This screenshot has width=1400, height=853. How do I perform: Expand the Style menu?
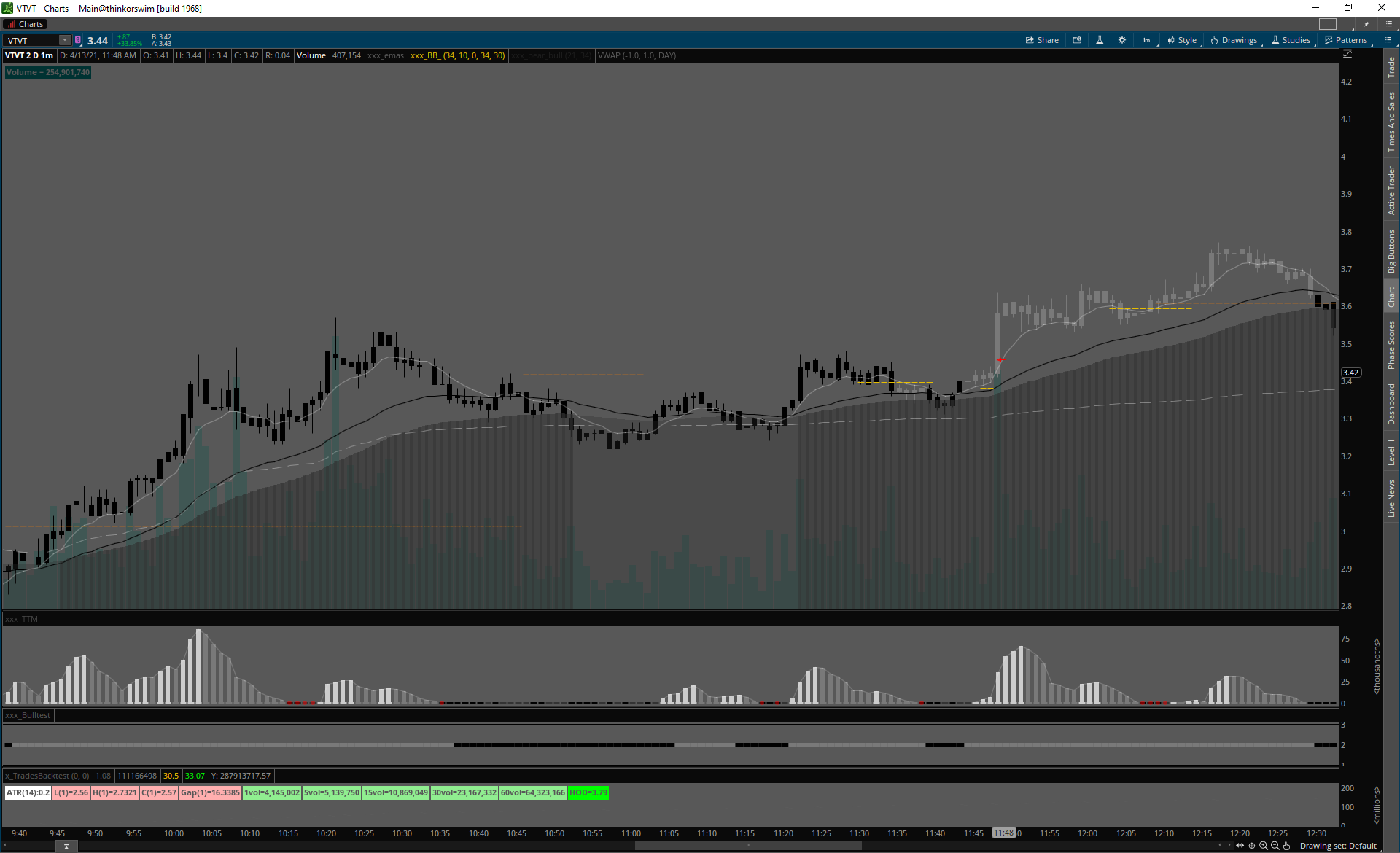1182,40
